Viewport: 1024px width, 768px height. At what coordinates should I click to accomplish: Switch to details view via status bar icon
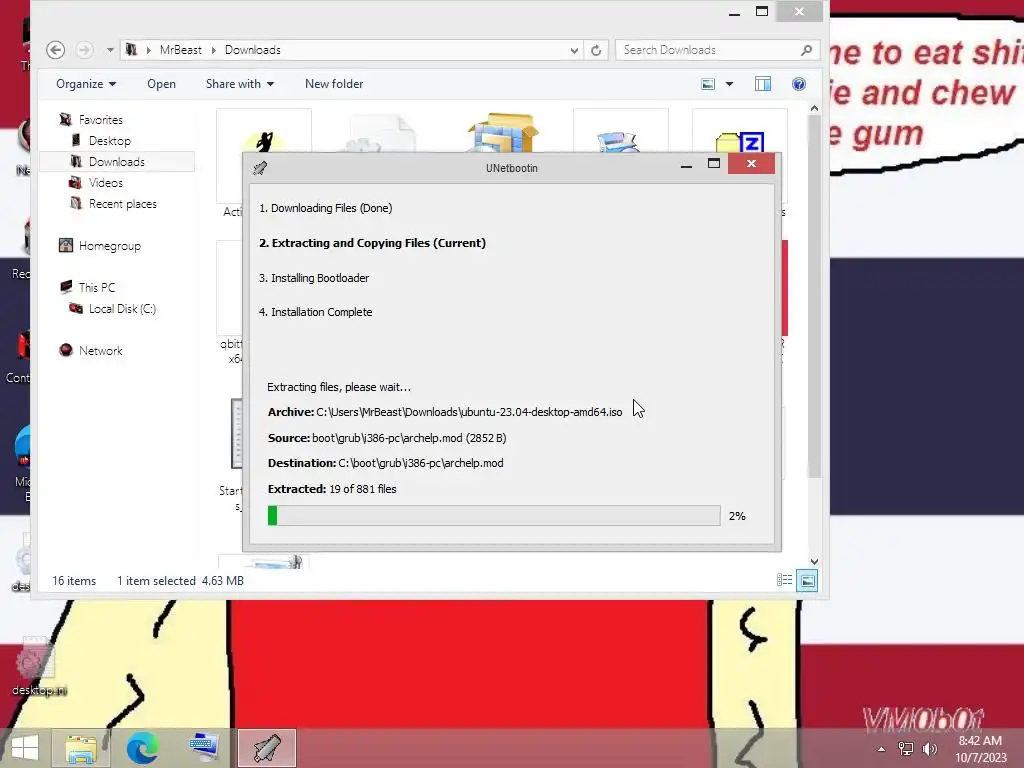[x=784, y=580]
